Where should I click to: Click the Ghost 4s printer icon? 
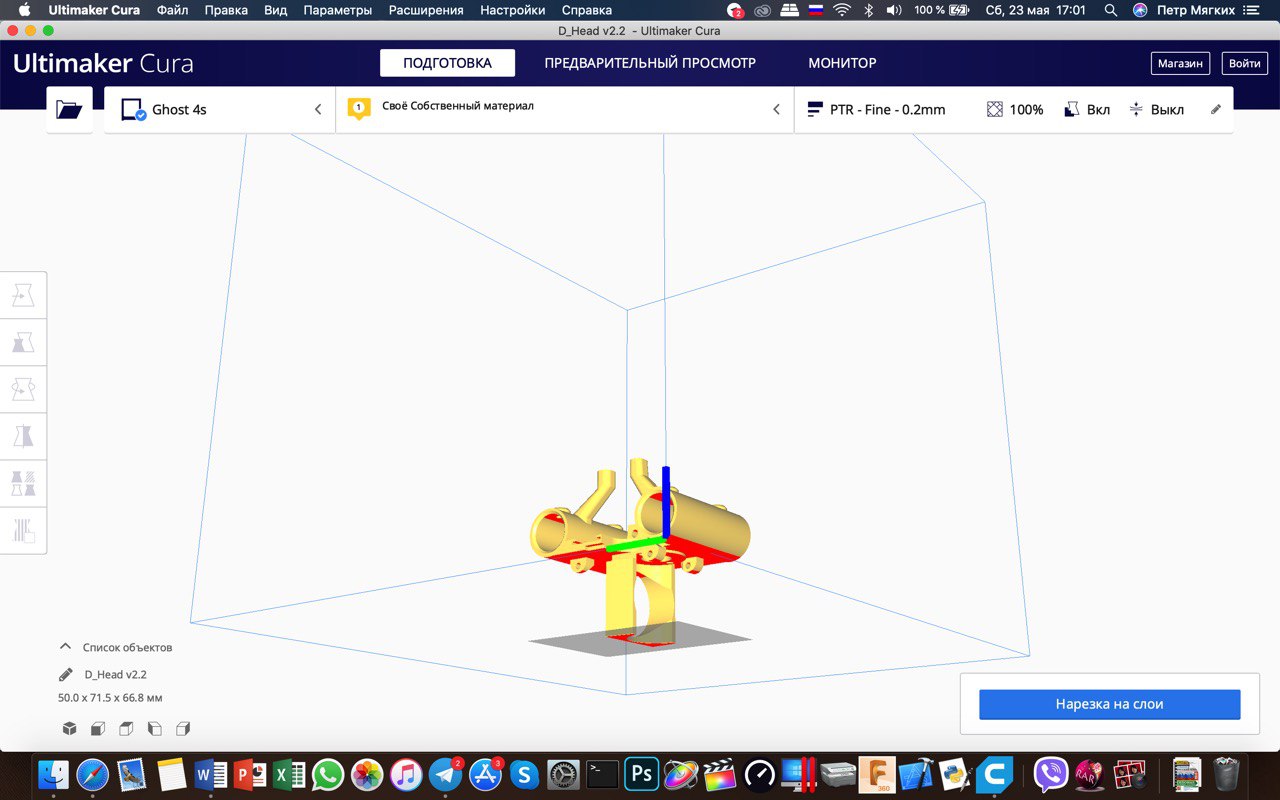coord(133,109)
